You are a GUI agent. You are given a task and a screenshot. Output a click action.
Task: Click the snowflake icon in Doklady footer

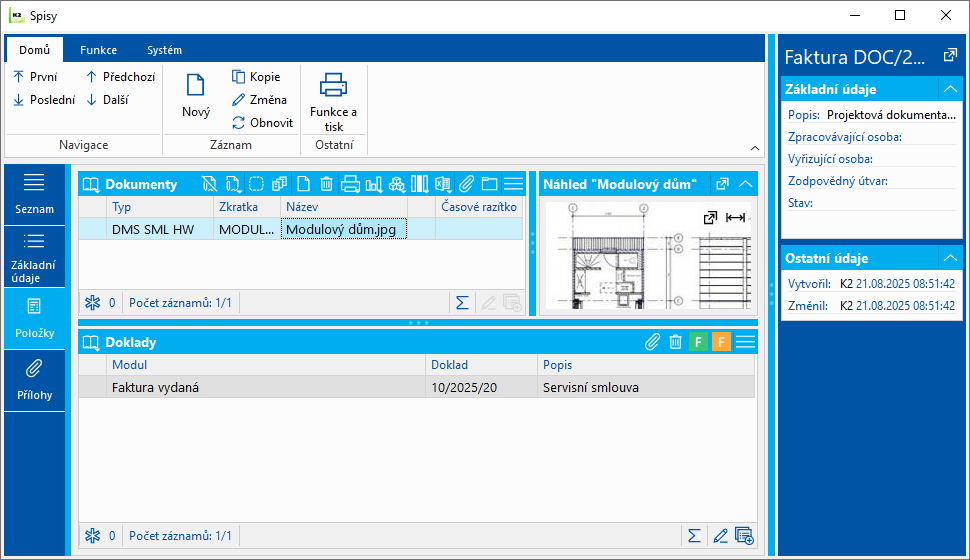[93, 535]
